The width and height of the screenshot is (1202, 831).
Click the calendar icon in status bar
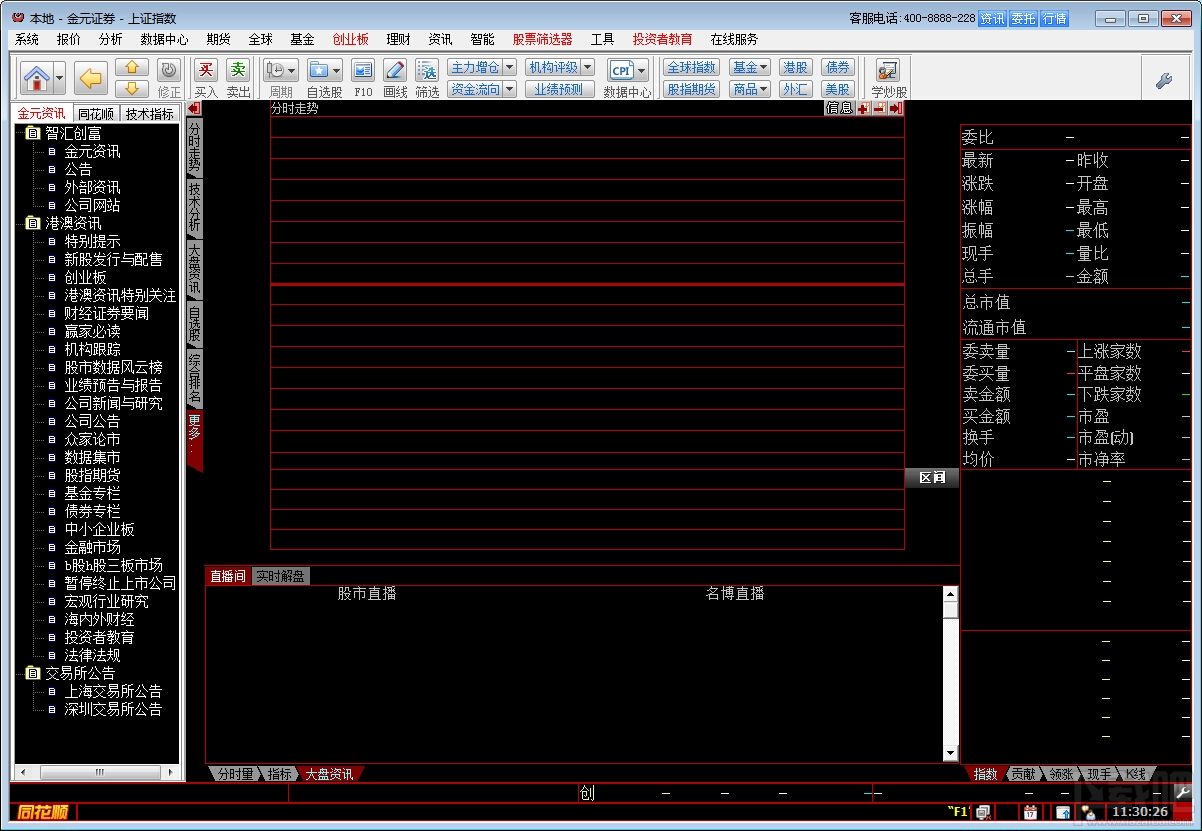[1030, 812]
